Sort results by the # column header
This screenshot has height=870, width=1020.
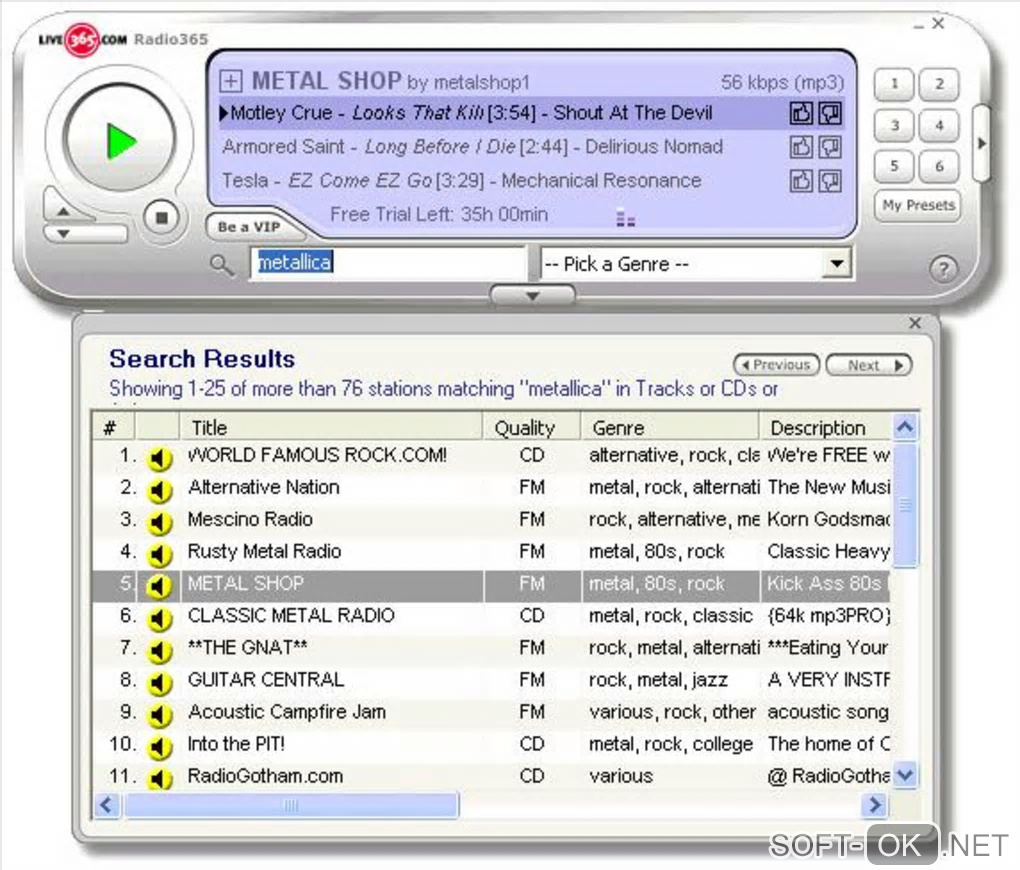113,428
